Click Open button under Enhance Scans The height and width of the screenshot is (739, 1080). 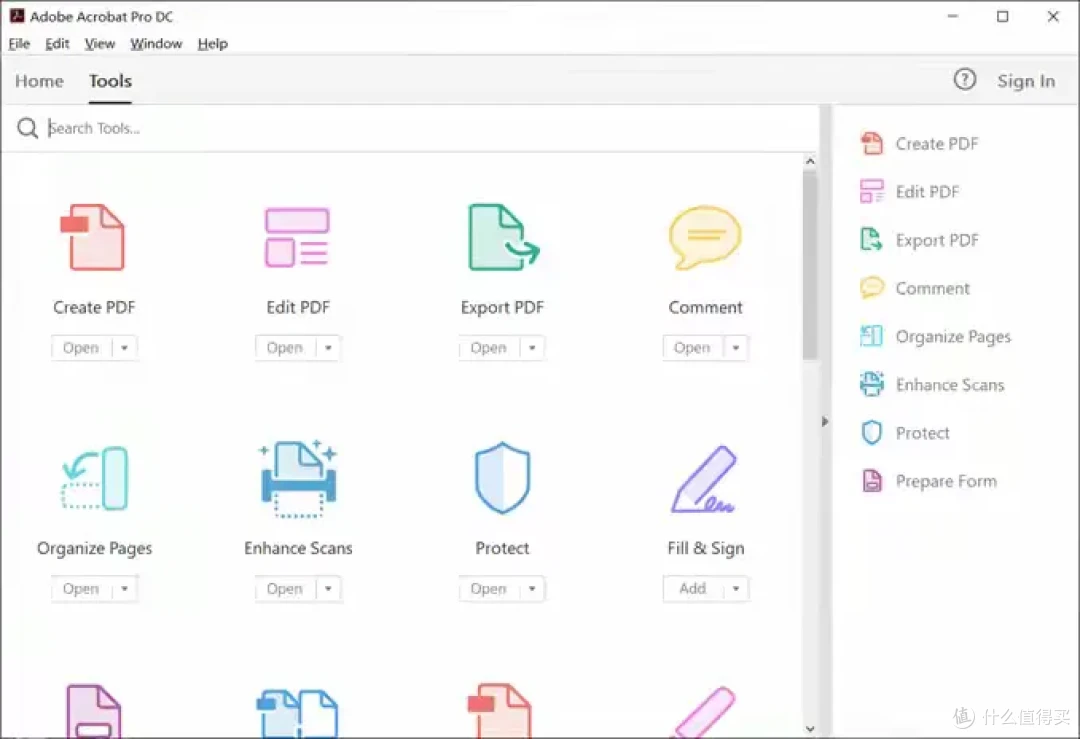285,589
